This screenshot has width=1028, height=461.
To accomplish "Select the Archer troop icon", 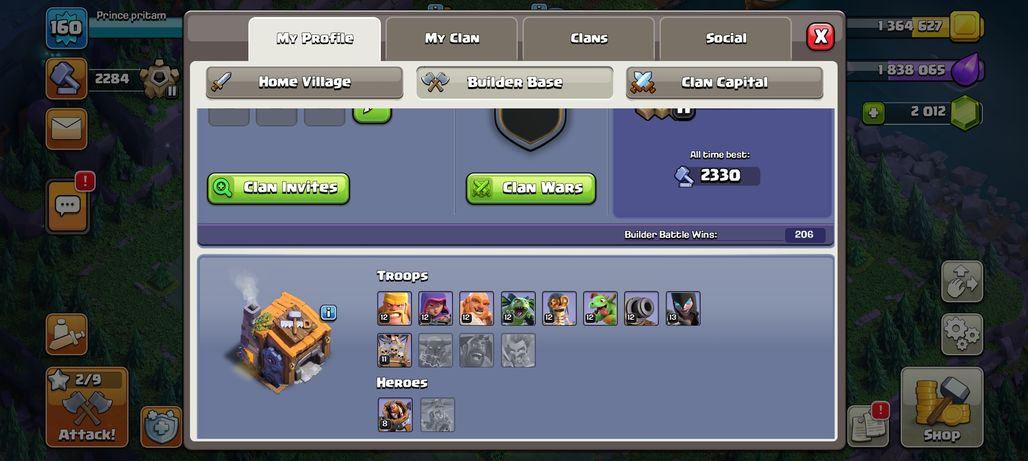I will click(x=435, y=308).
